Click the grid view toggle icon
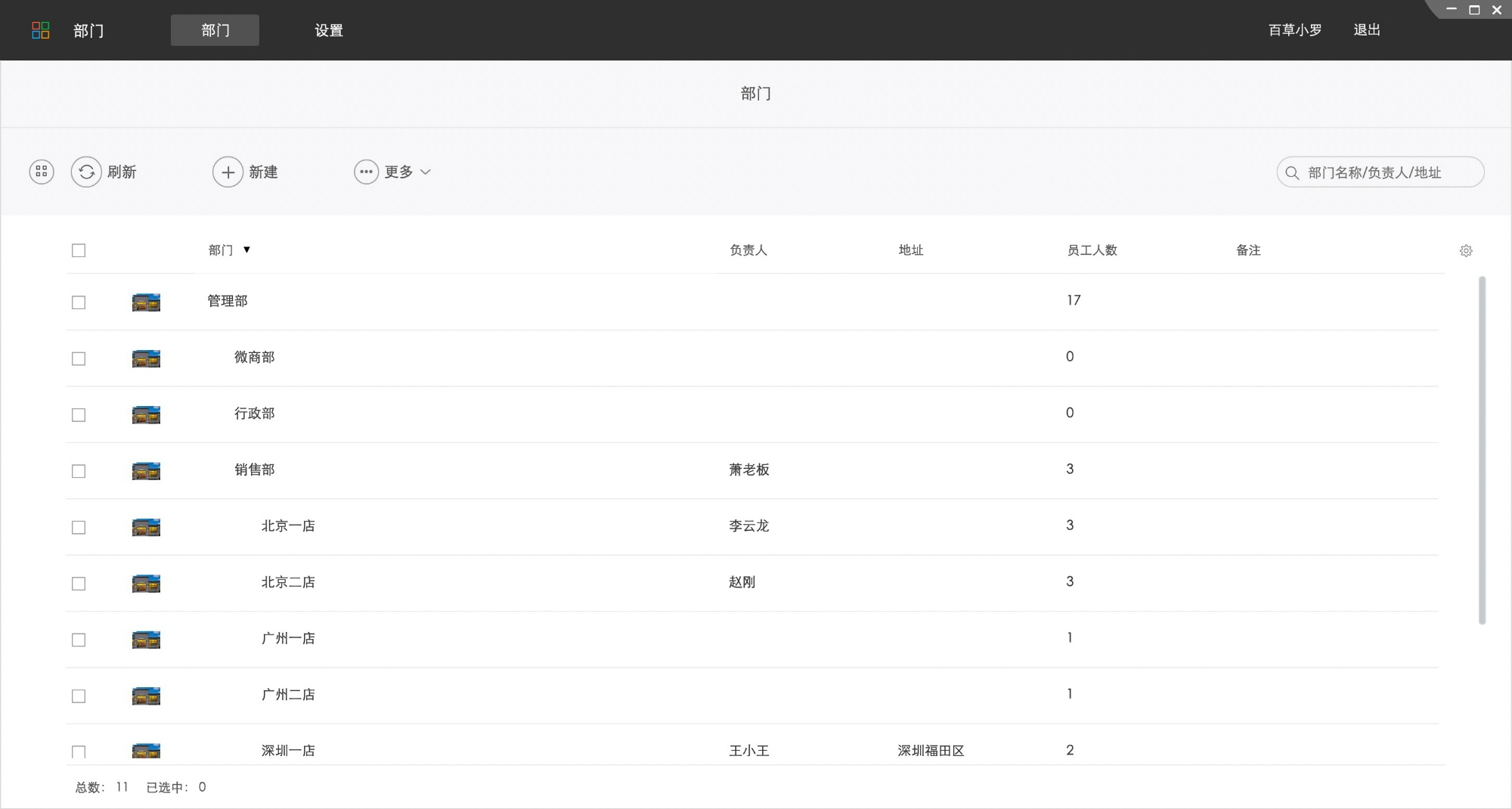 [x=42, y=172]
